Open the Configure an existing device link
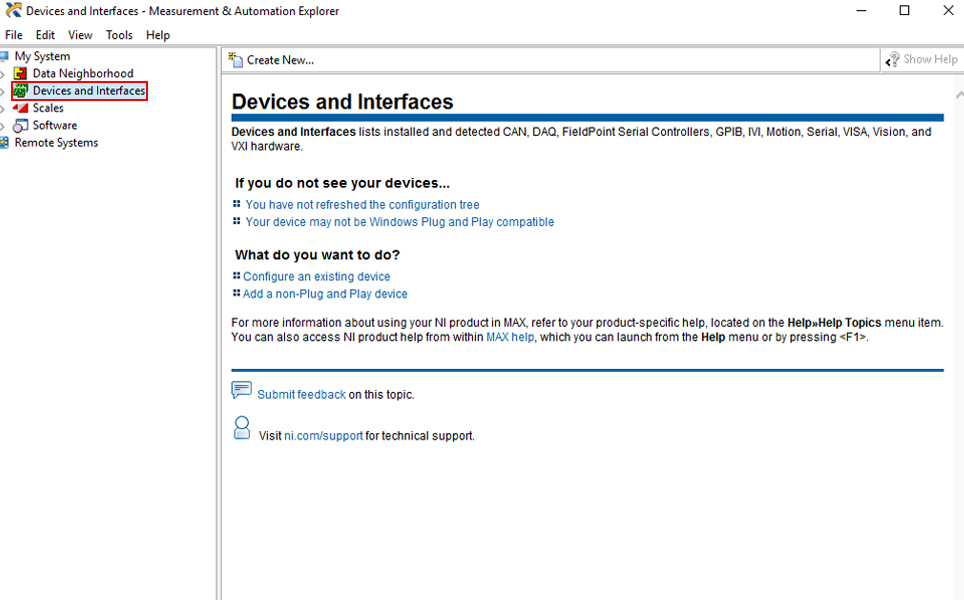The height and width of the screenshot is (600, 964). pyautogui.click(x=316, y=277)
